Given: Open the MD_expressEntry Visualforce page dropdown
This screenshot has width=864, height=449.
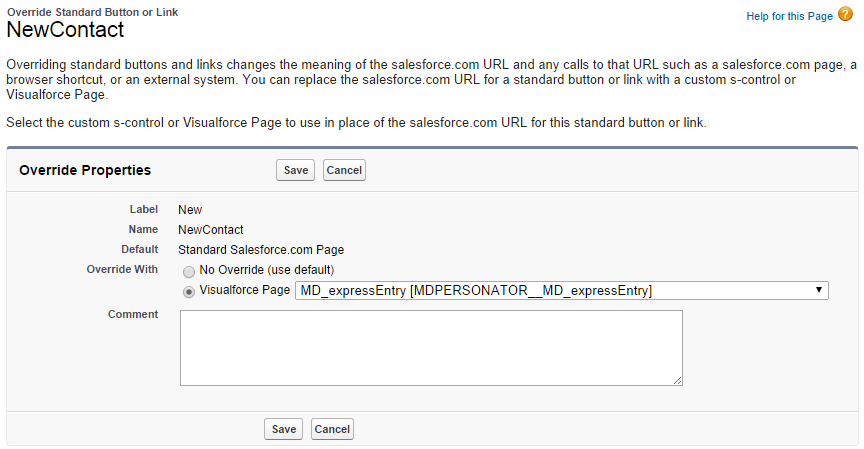Looking at the screenshot, I should coord(560,291).
